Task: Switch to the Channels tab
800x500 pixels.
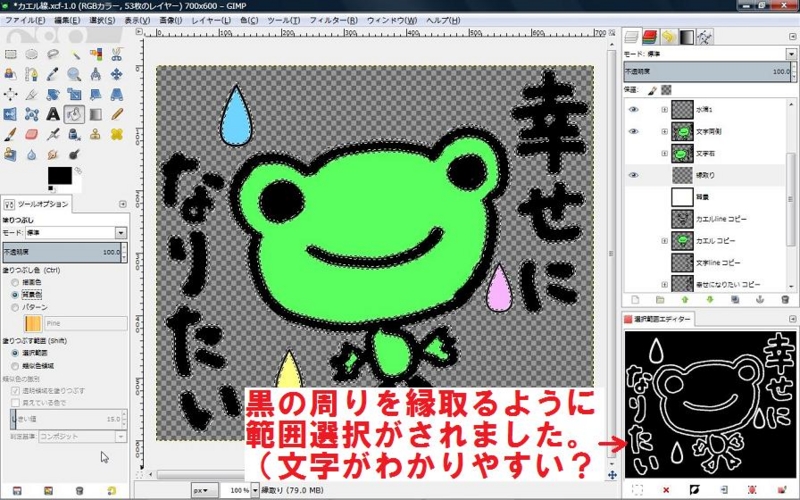Action: [650, 37]
